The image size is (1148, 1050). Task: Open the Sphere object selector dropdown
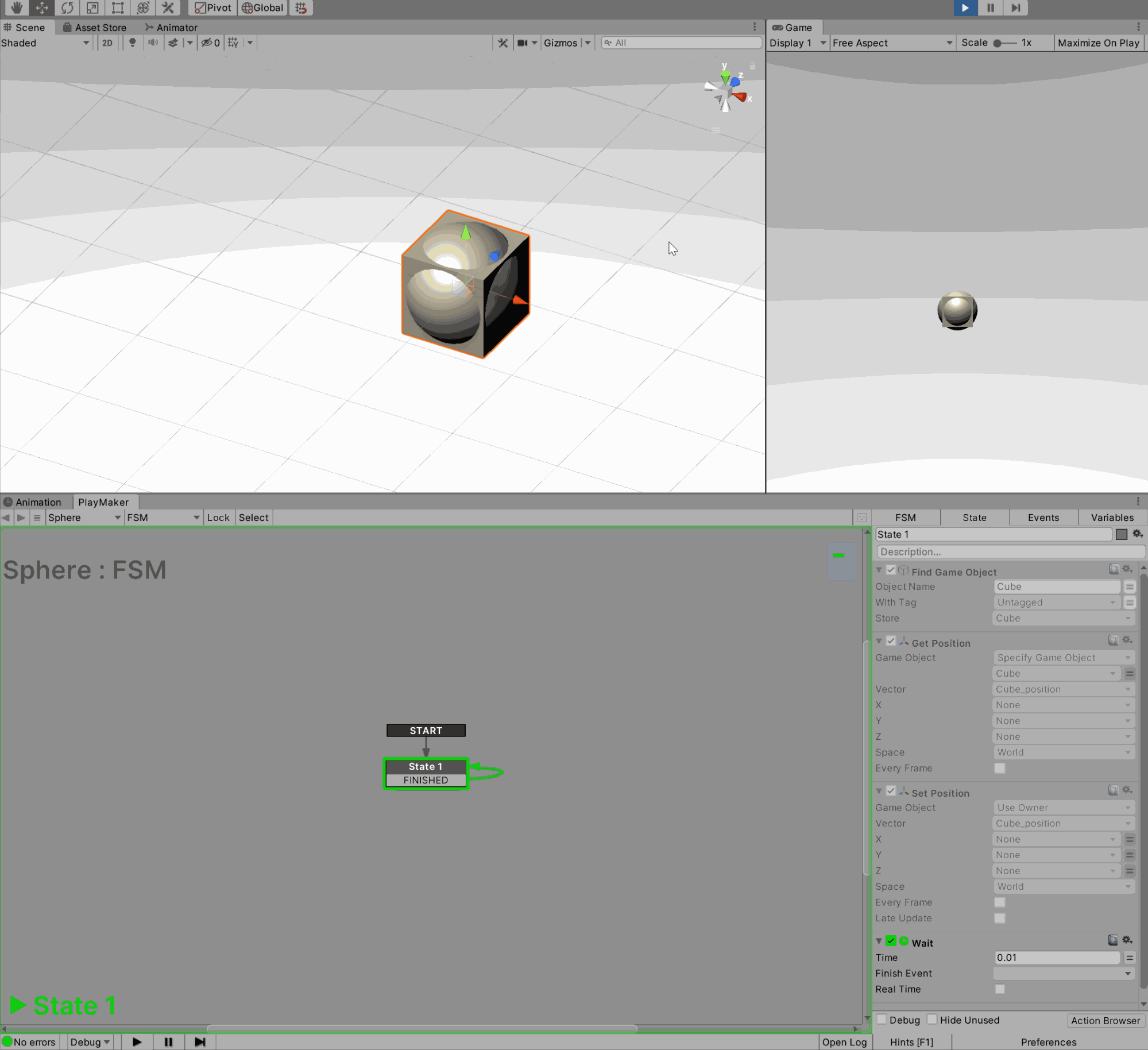84,517
